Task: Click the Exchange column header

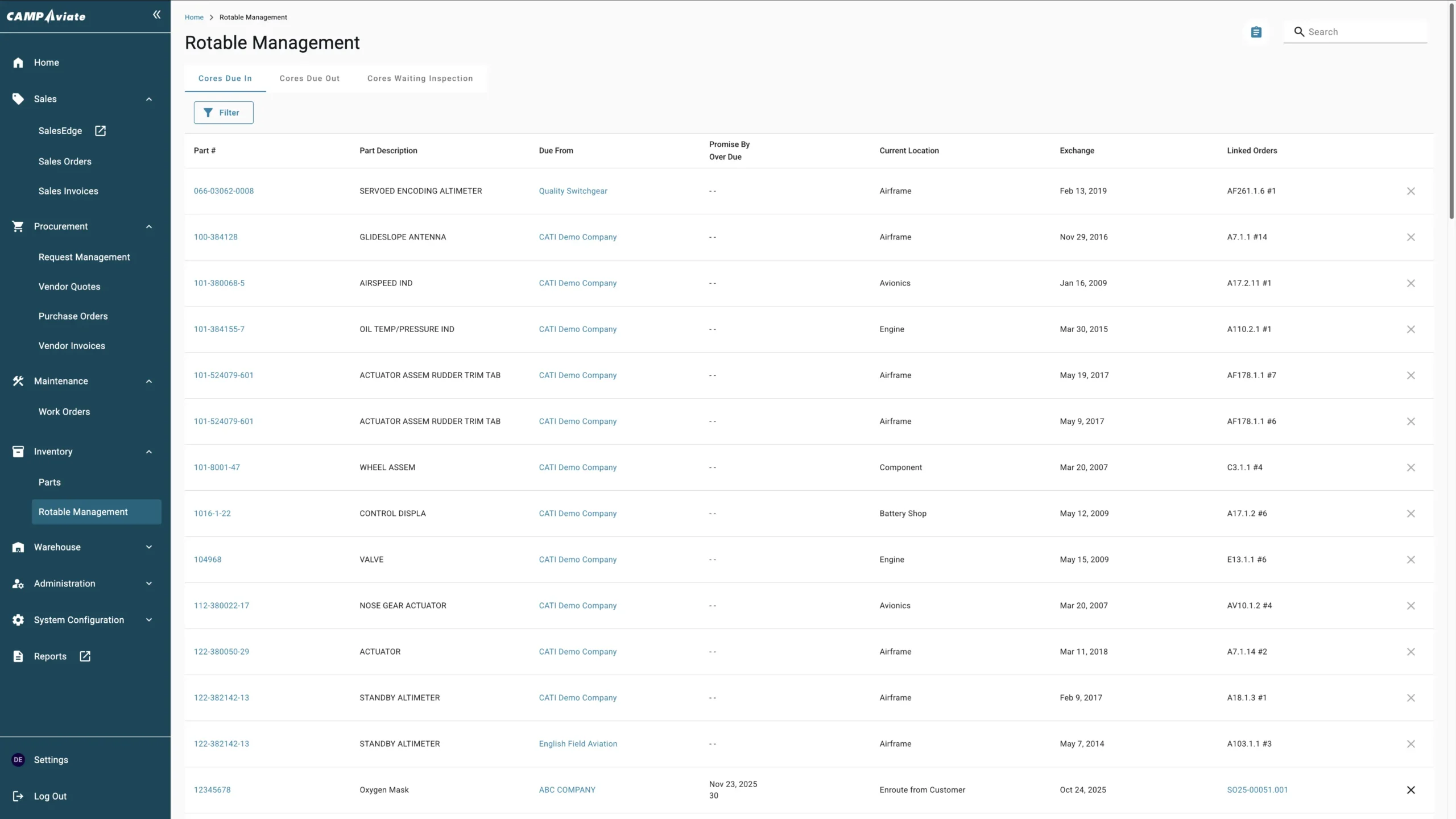Action: coord(1077,151)
